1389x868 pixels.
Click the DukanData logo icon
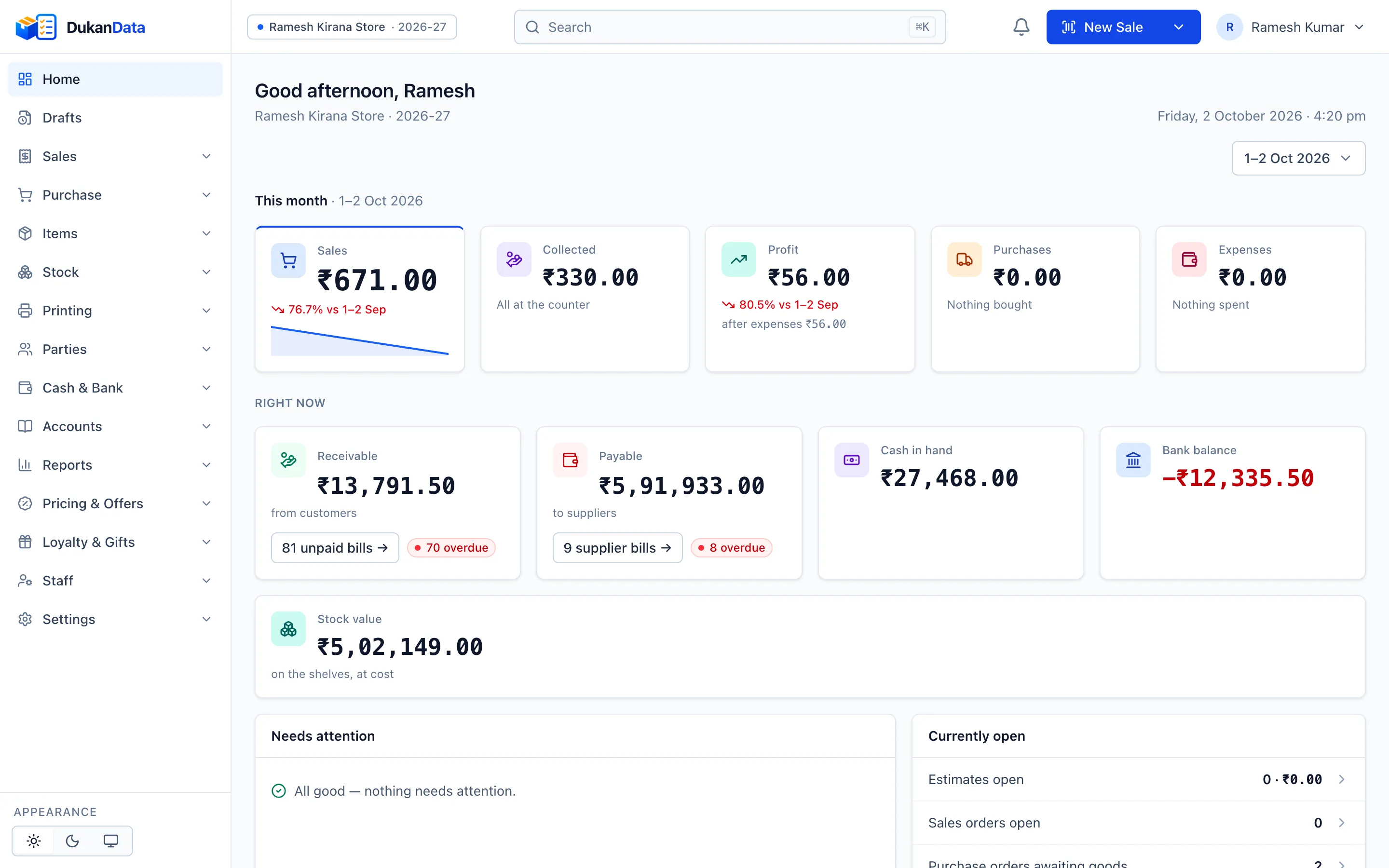click(x=36, y=27)
